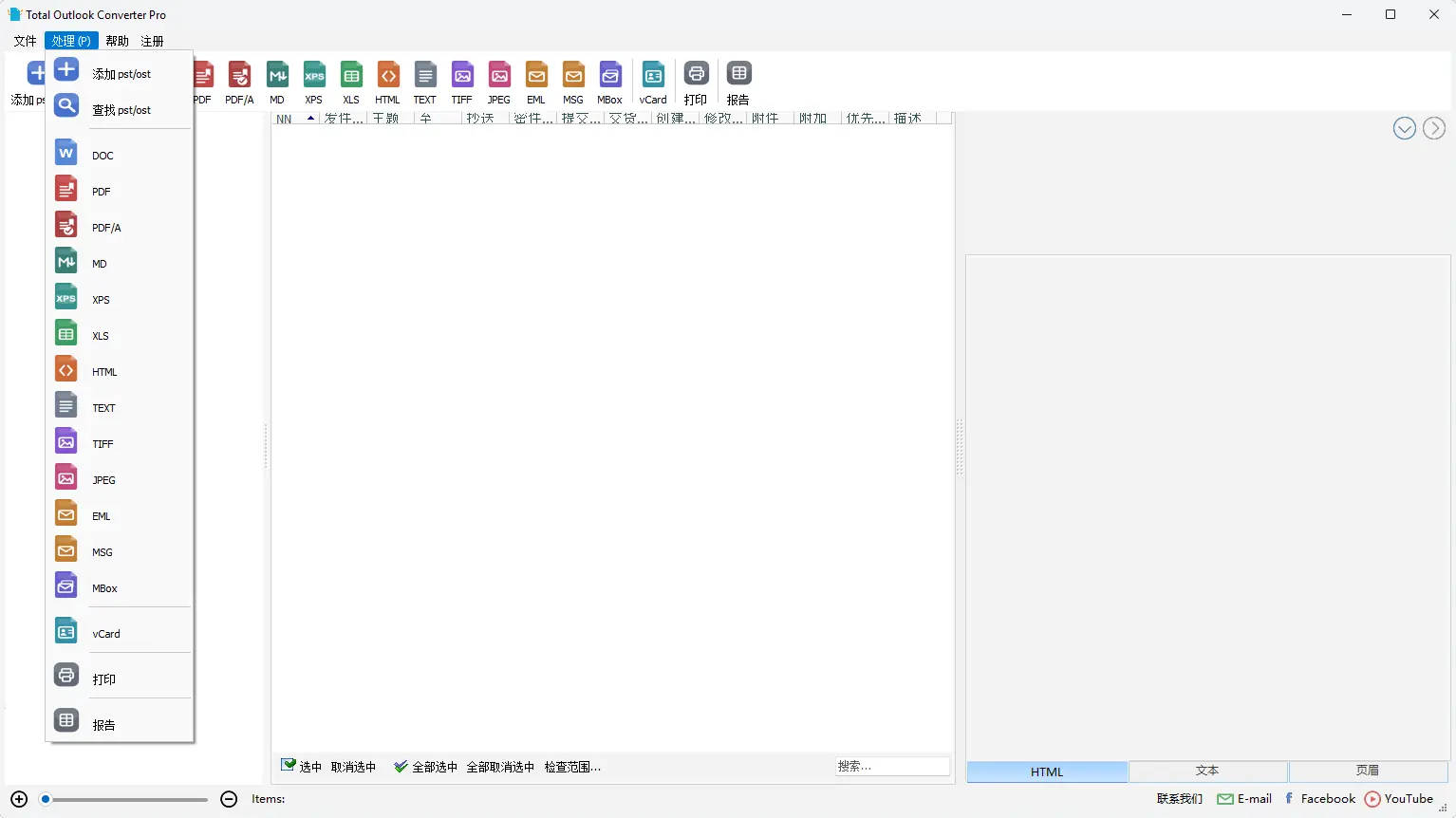Pick XPS entry in the dropdown menu
This screenshot has width=1456, height=818.
coord(120,300)
